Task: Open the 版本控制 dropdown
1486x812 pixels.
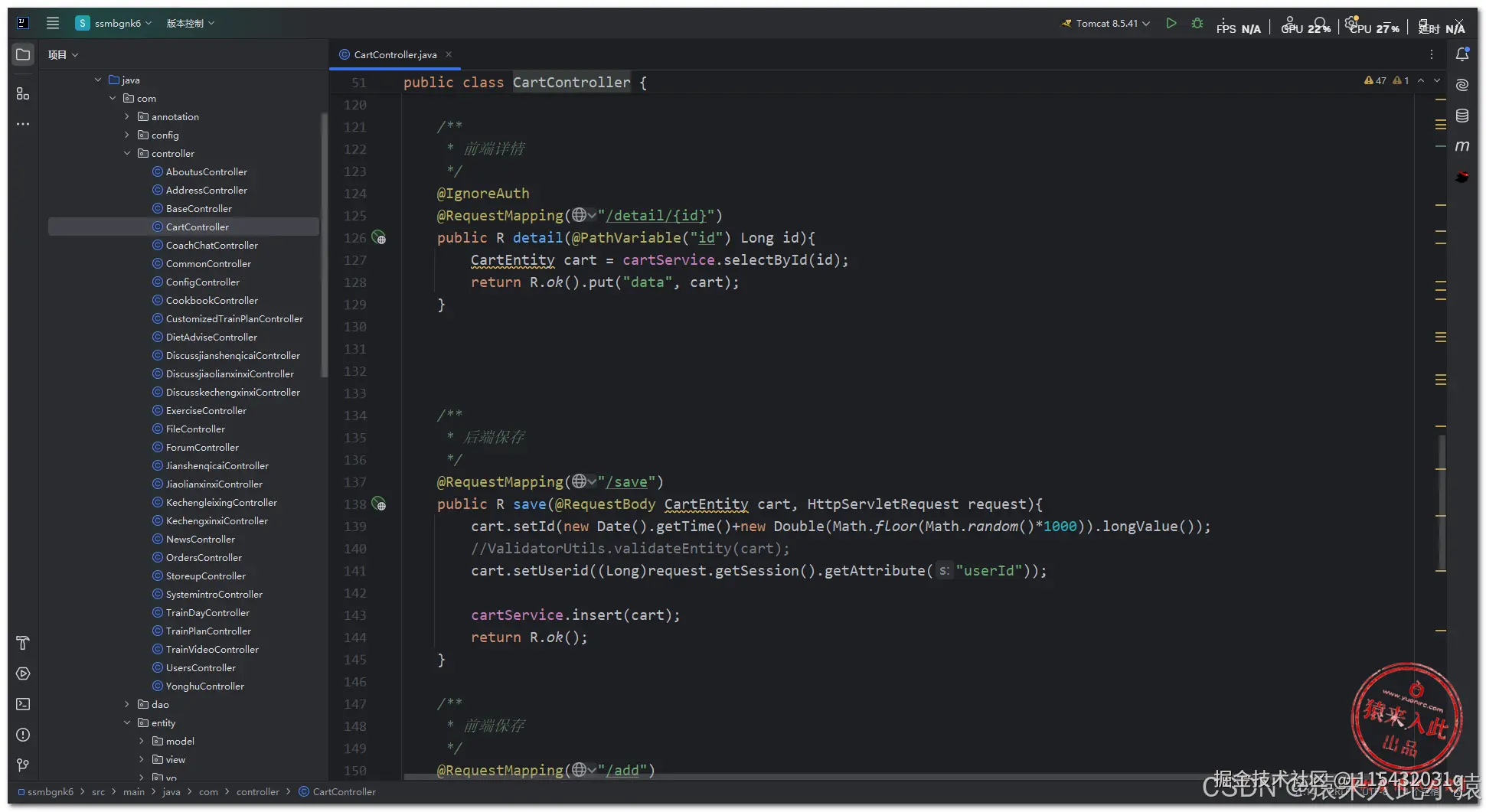Action: 191,23
